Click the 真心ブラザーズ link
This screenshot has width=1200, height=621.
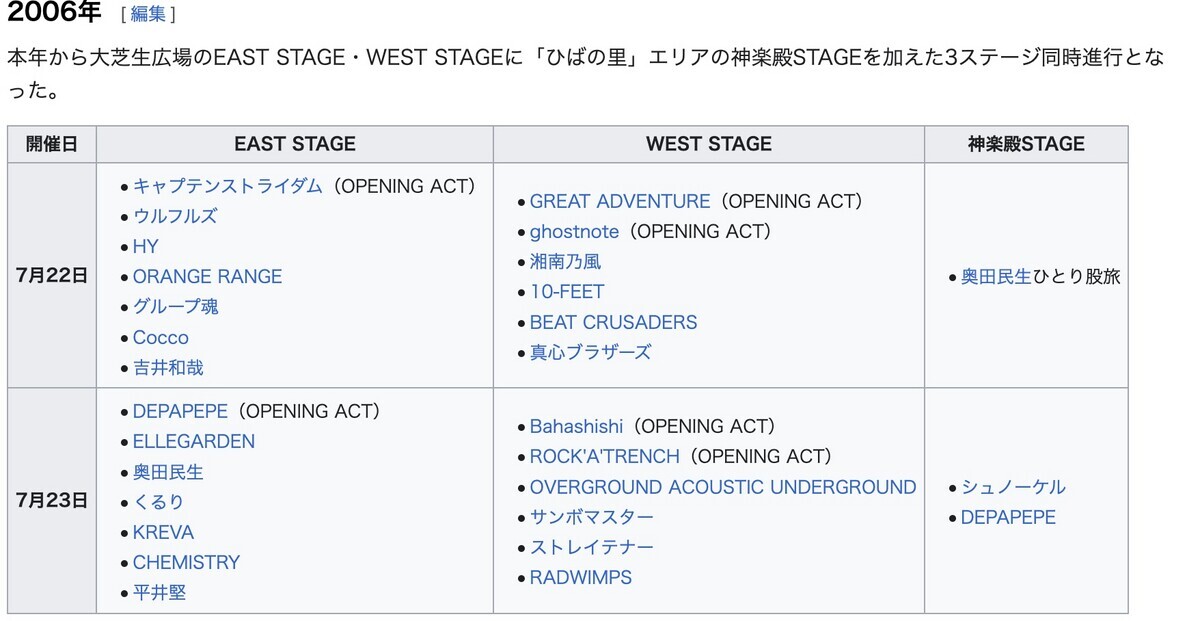point(590,352)
